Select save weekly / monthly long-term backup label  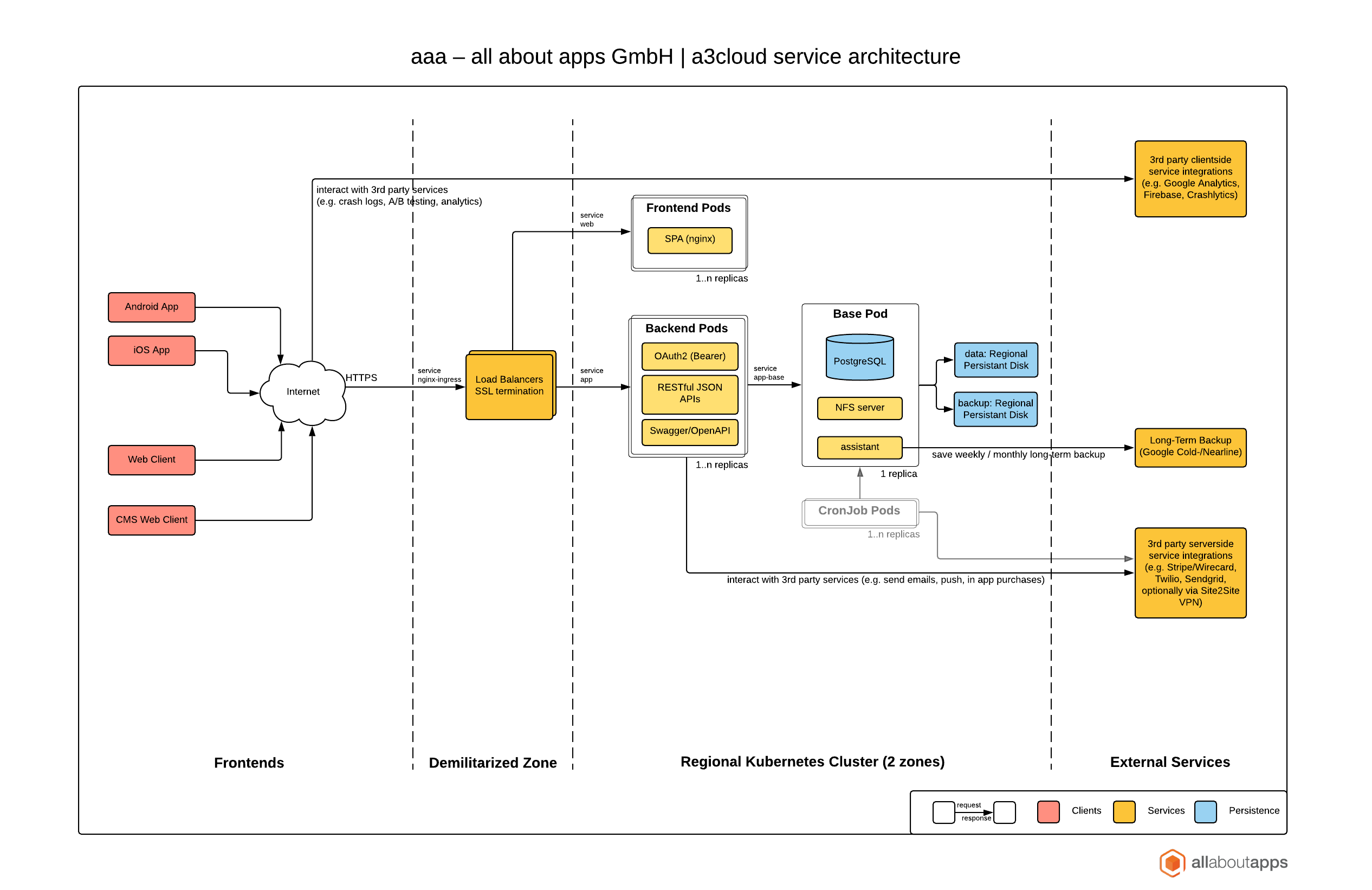pyautogui.click(x=1018, y=455)
